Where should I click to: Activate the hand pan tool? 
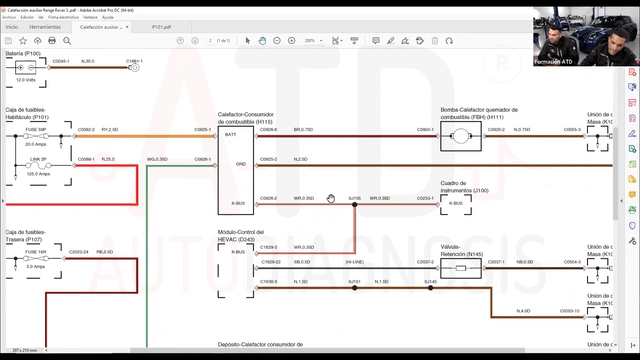[x=262, y=40]
